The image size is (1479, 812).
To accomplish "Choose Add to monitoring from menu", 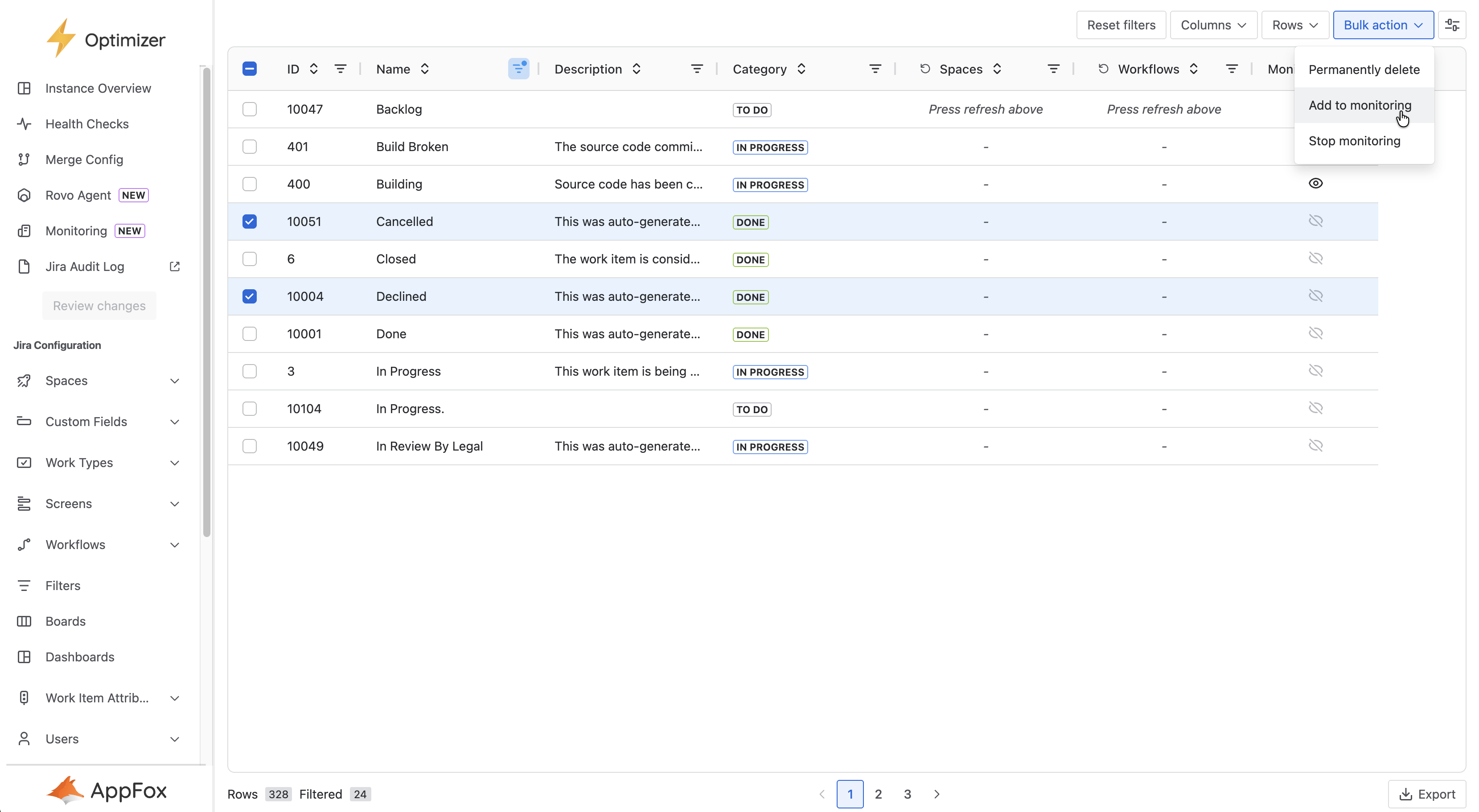I will pos(1364,105).
